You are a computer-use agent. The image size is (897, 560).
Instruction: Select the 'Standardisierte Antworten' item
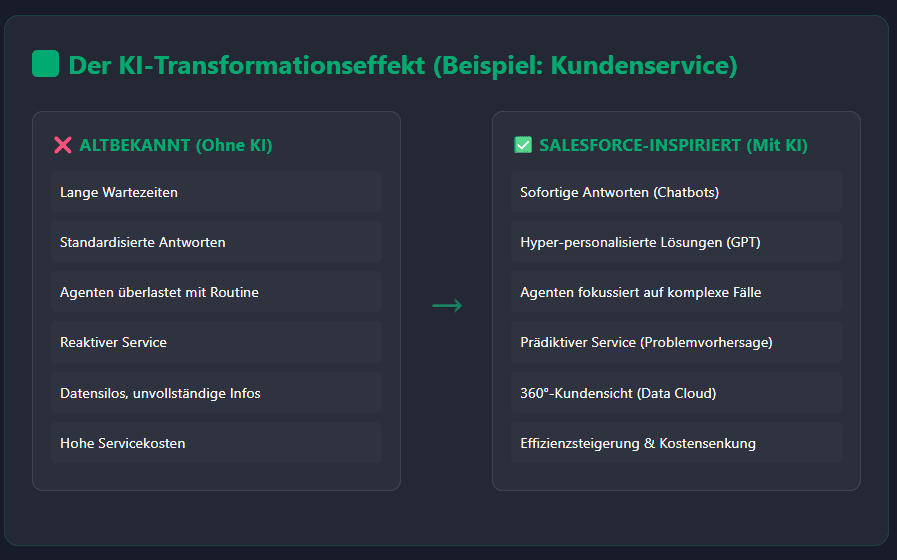[216, 242]
